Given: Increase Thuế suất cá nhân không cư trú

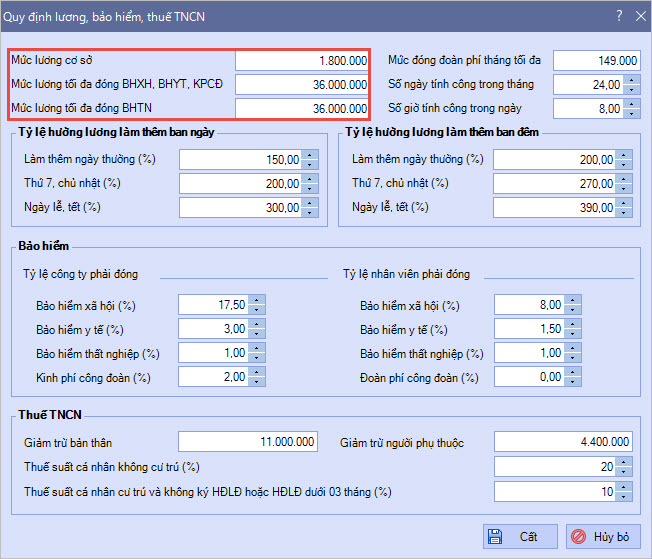Looking at the screenshot, I should click(x=624, y=463).
